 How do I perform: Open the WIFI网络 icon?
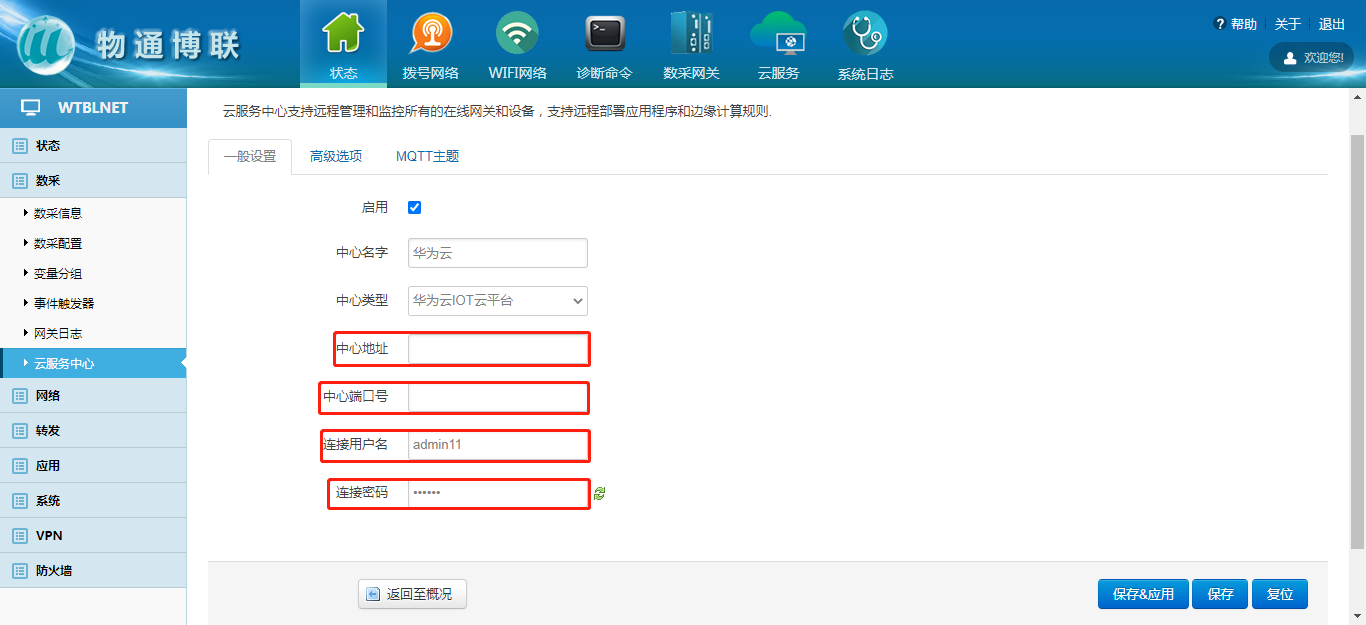[x=517, y=34]
